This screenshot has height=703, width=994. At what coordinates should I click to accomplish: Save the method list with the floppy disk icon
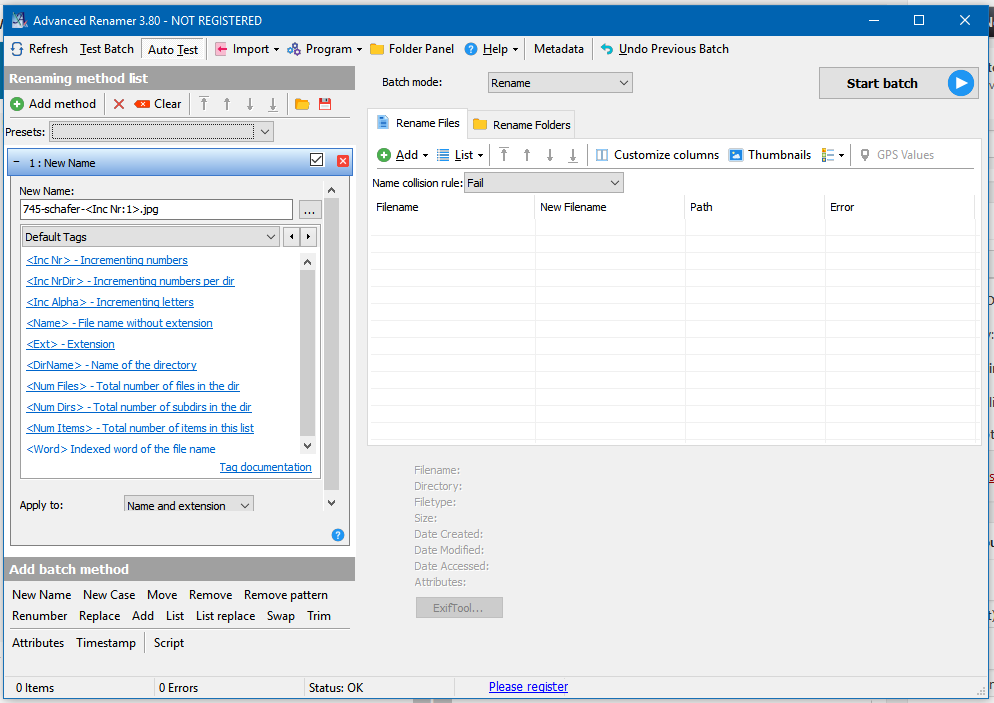(x=325, y=104)
